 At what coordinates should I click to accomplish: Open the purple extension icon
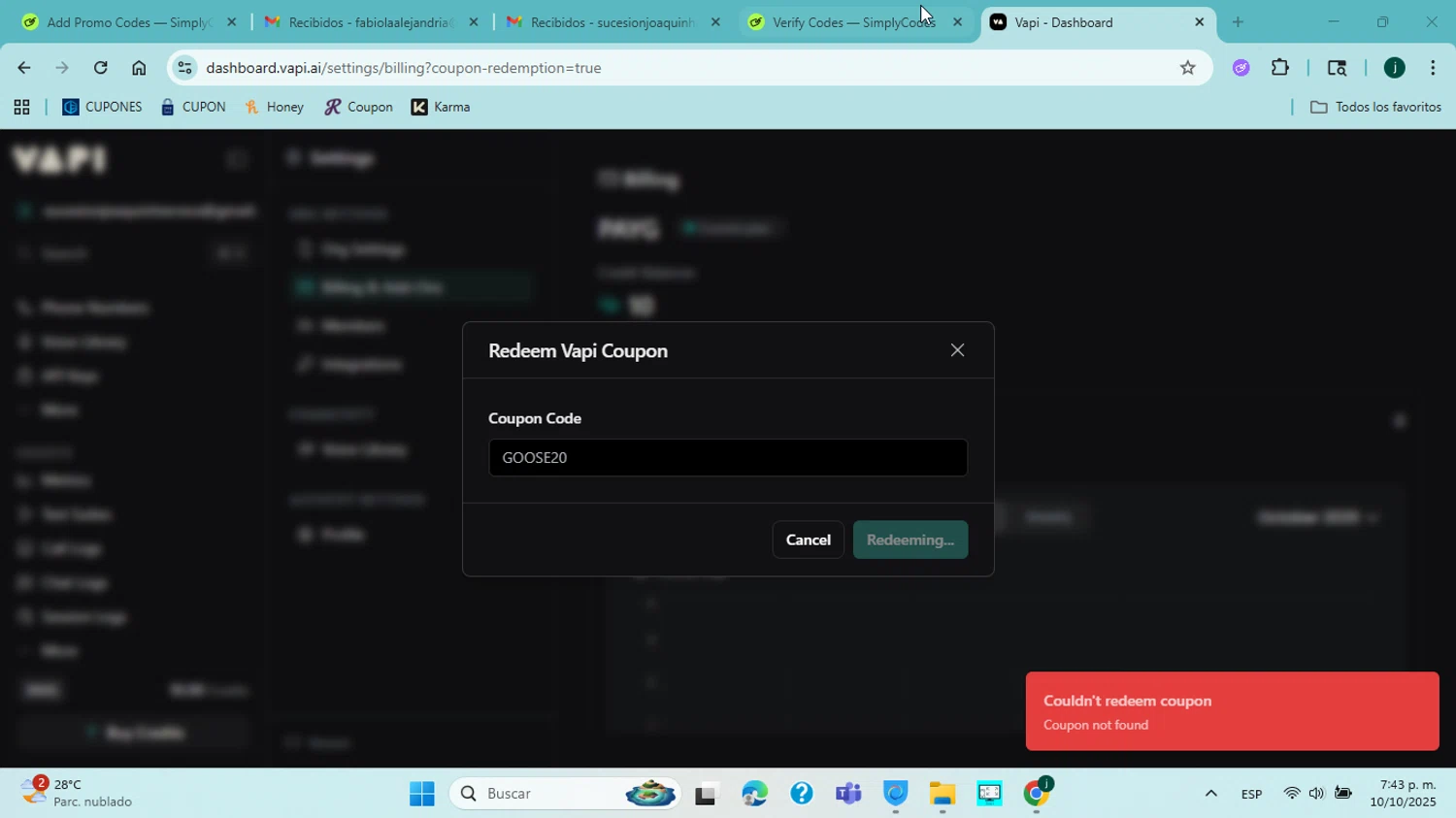[x=1241, y=68]
